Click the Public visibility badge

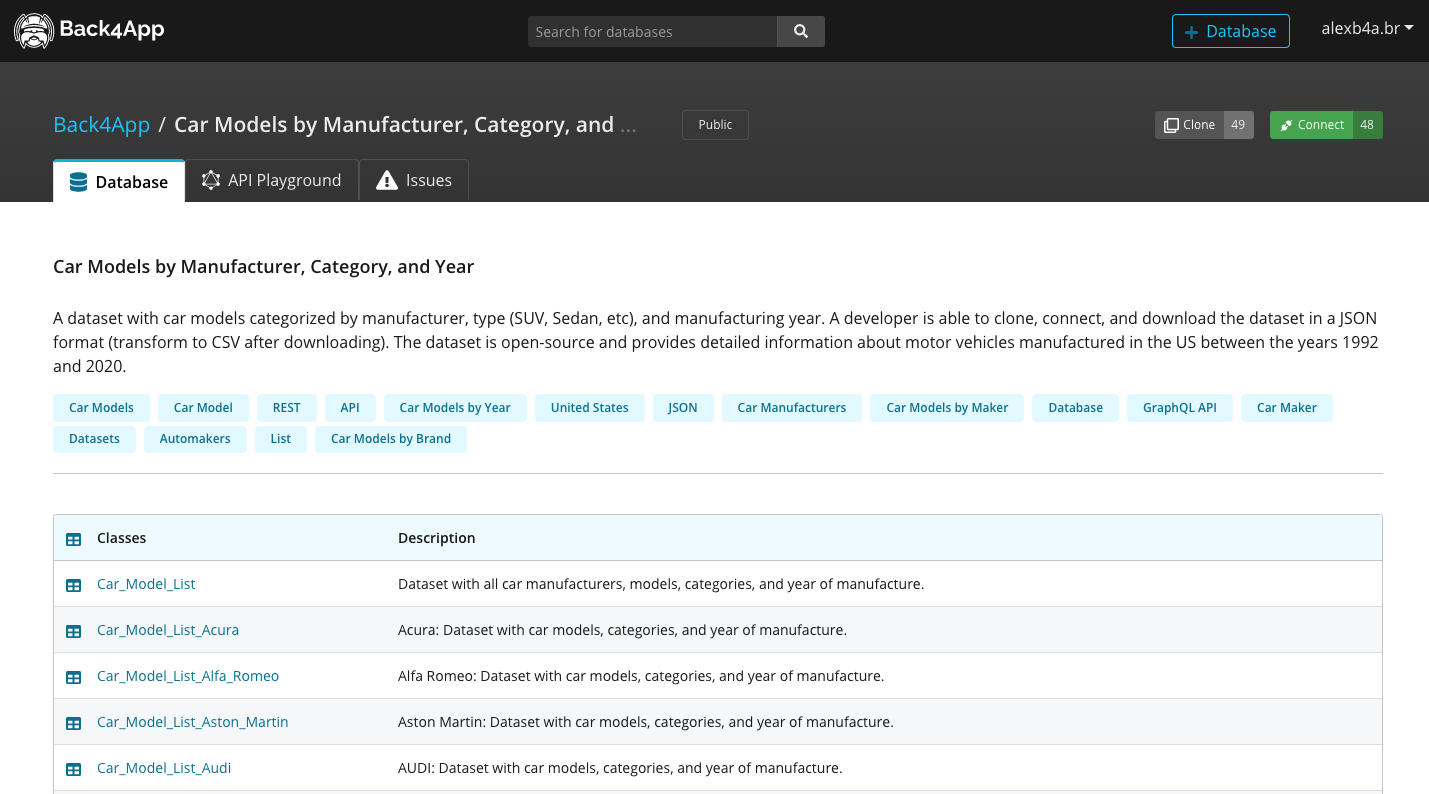715,125
